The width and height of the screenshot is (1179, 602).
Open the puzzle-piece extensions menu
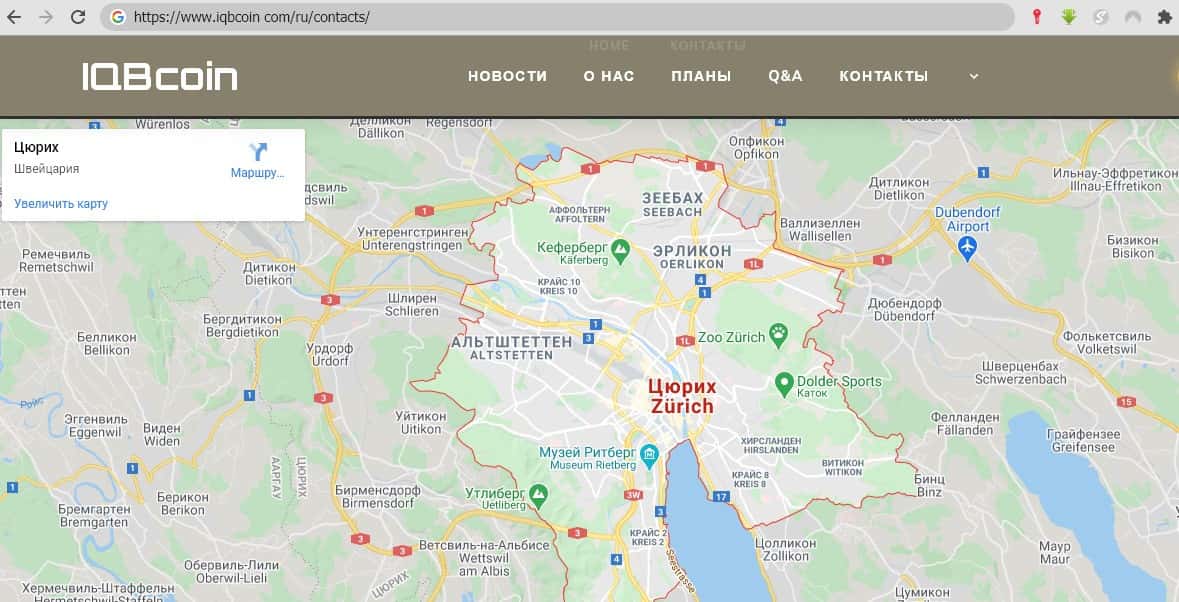pyautogui.click(x=1164, y=17)
